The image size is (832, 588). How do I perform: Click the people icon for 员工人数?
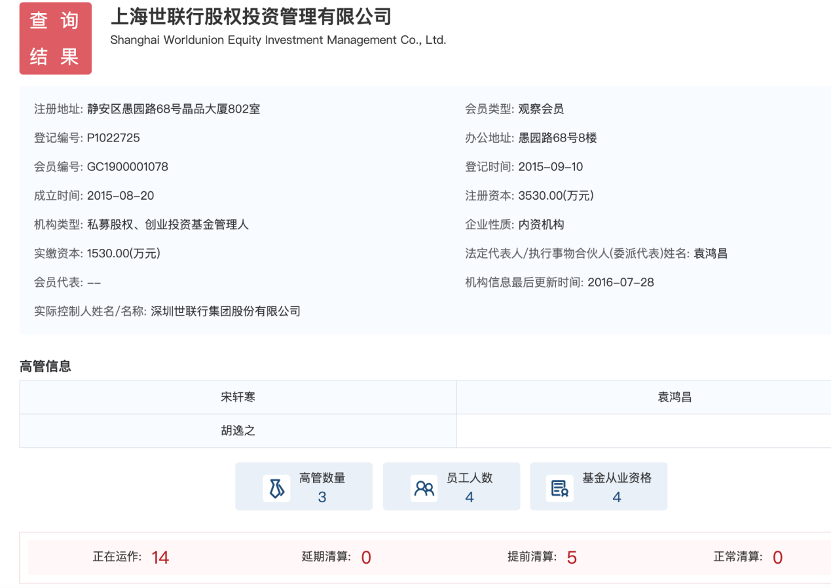click(x=424, y=488)
